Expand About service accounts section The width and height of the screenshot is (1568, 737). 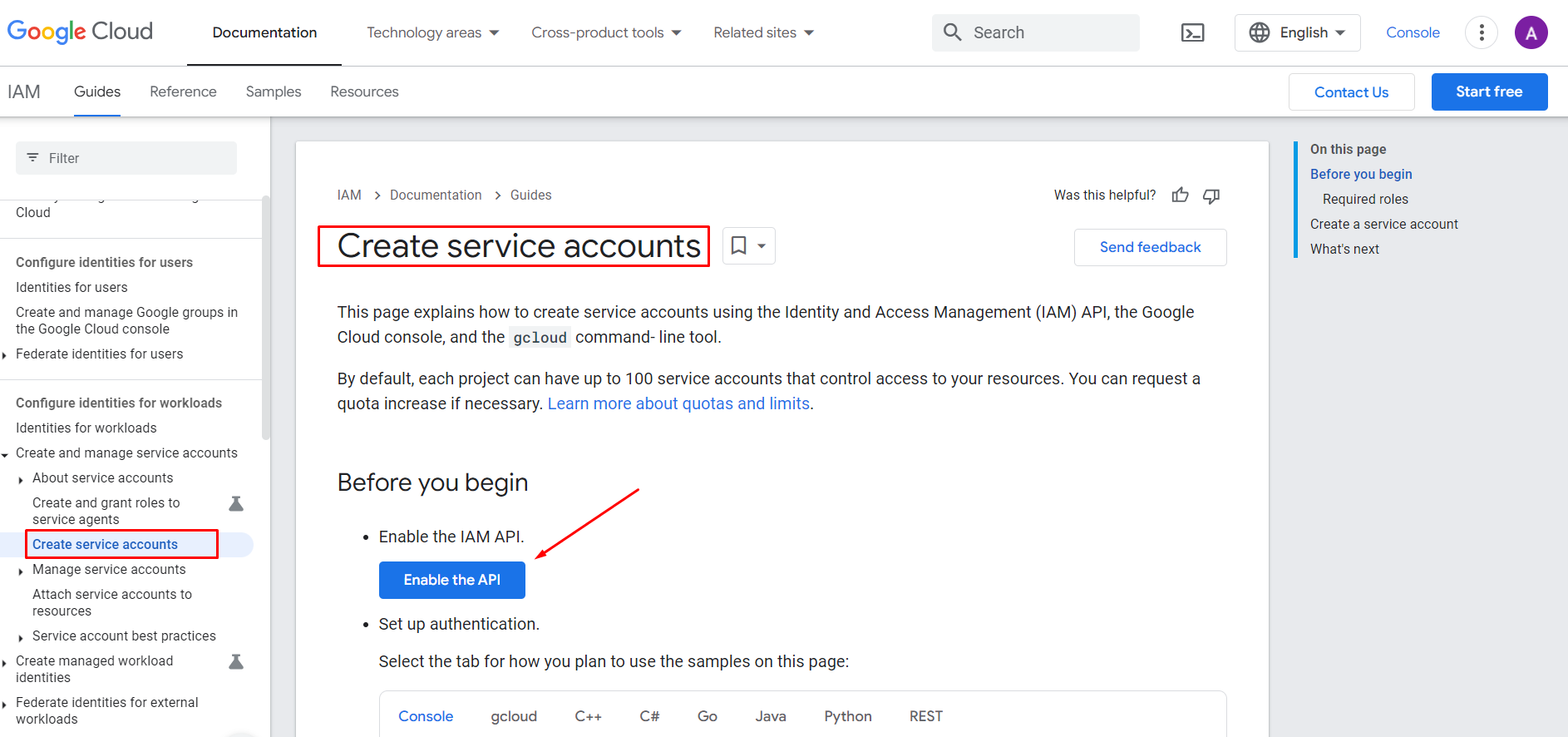(x=21, y=479)
